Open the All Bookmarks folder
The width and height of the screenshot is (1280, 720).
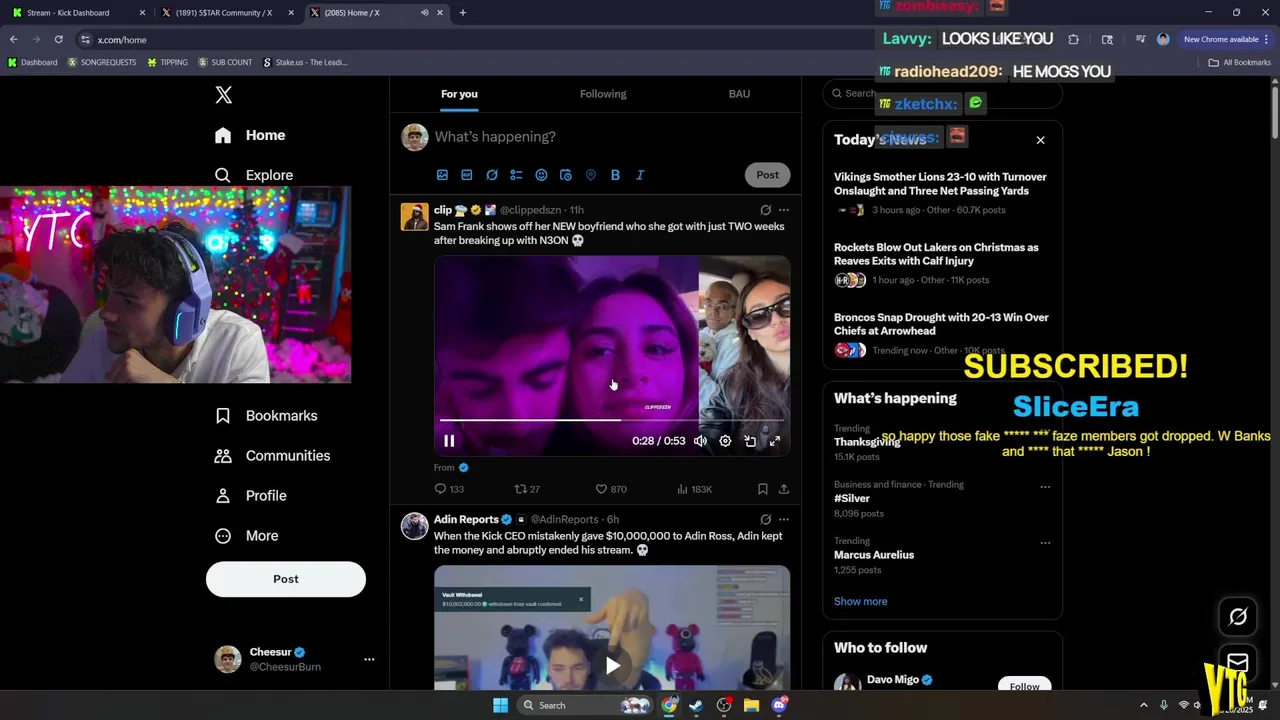[1240, 62]
